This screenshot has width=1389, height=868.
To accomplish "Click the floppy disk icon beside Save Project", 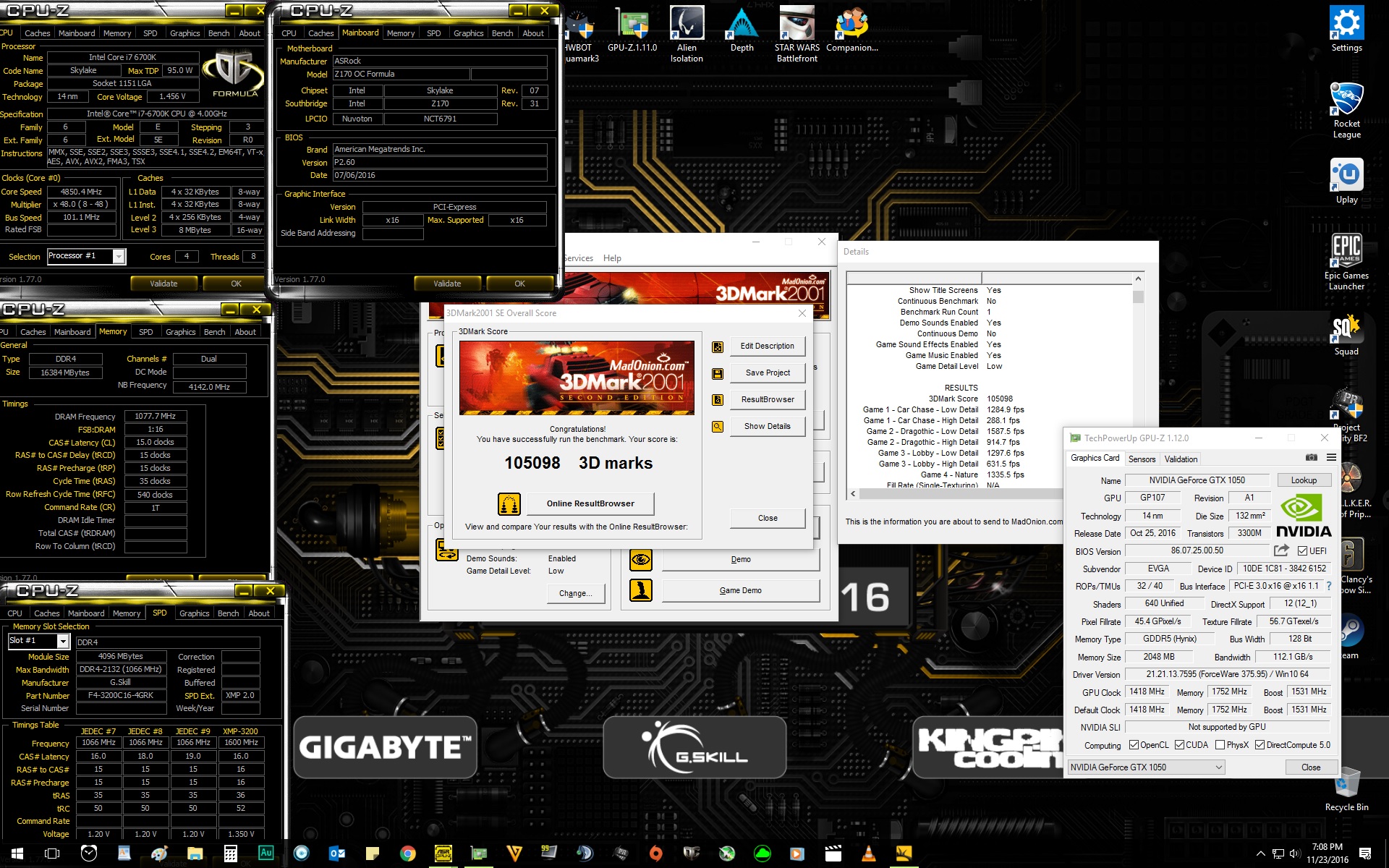I will [718, 373].
